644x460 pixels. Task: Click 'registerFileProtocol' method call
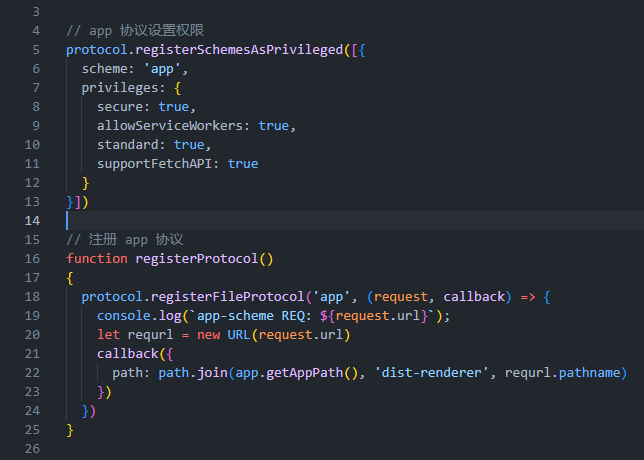227,297
